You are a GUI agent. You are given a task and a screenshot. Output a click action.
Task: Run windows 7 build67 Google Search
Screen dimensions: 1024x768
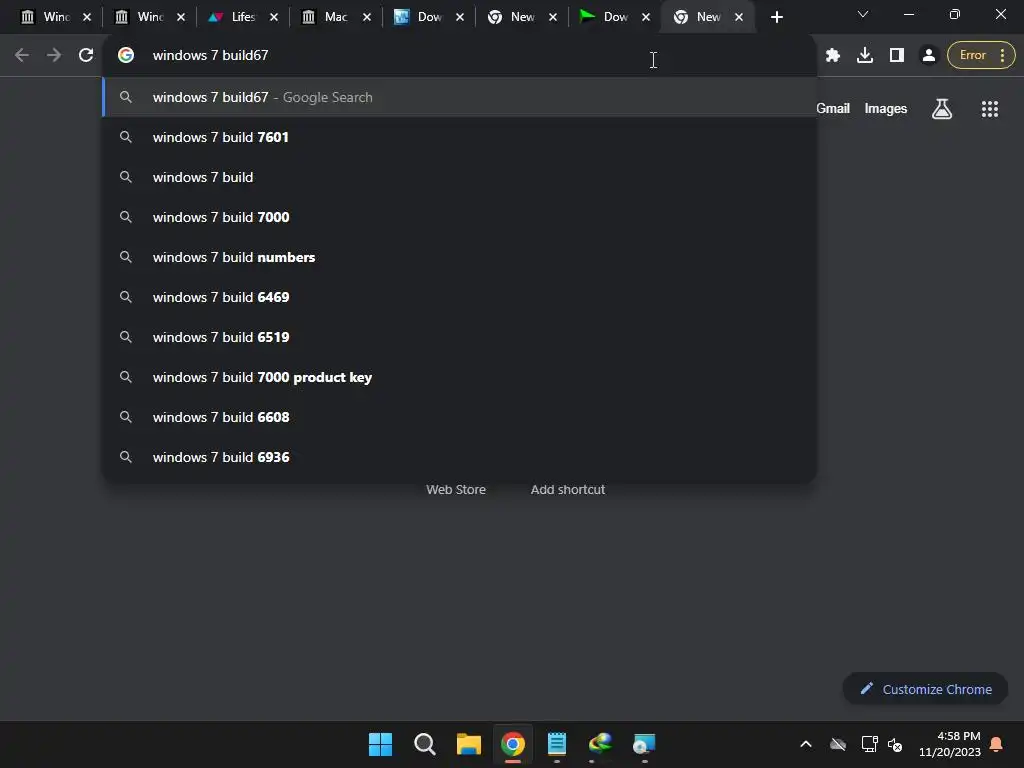pyautogui.click(x=460, y=97)
